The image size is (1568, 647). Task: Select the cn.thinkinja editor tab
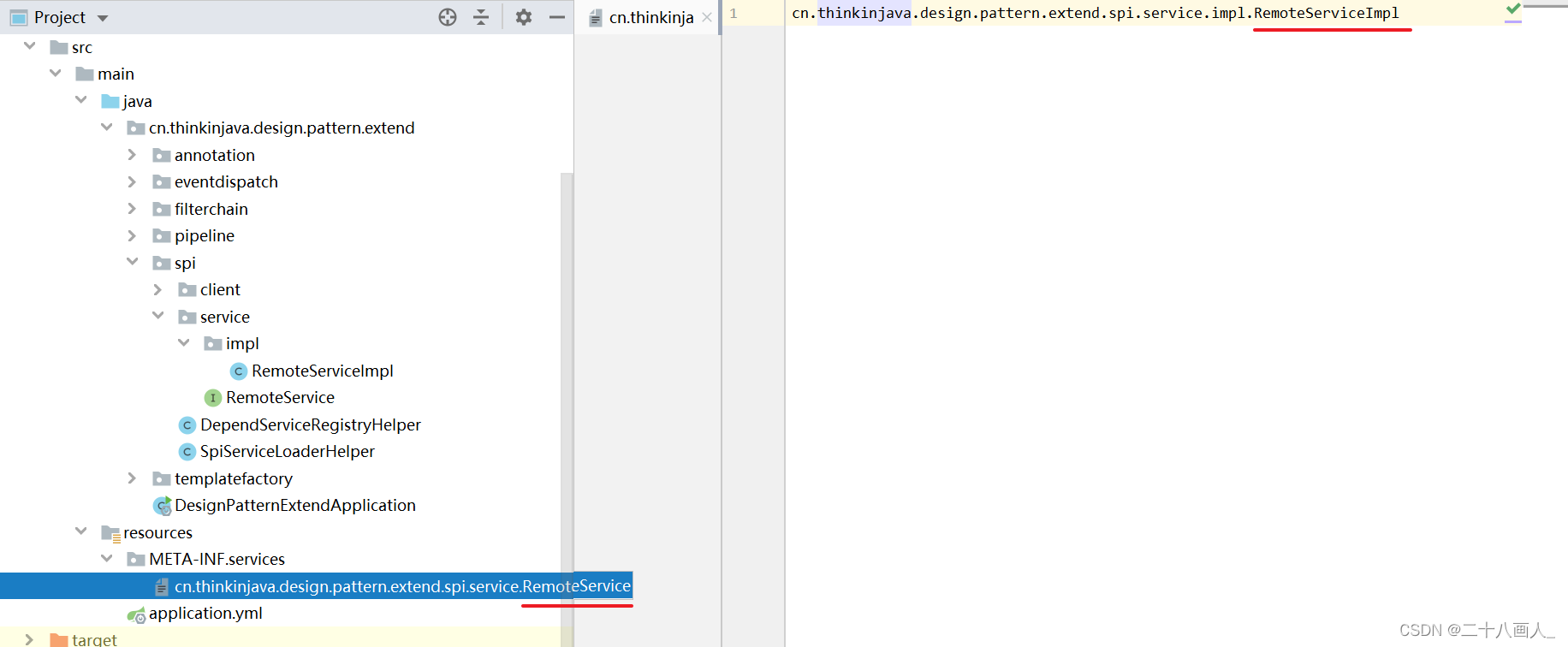coord(650,18)
